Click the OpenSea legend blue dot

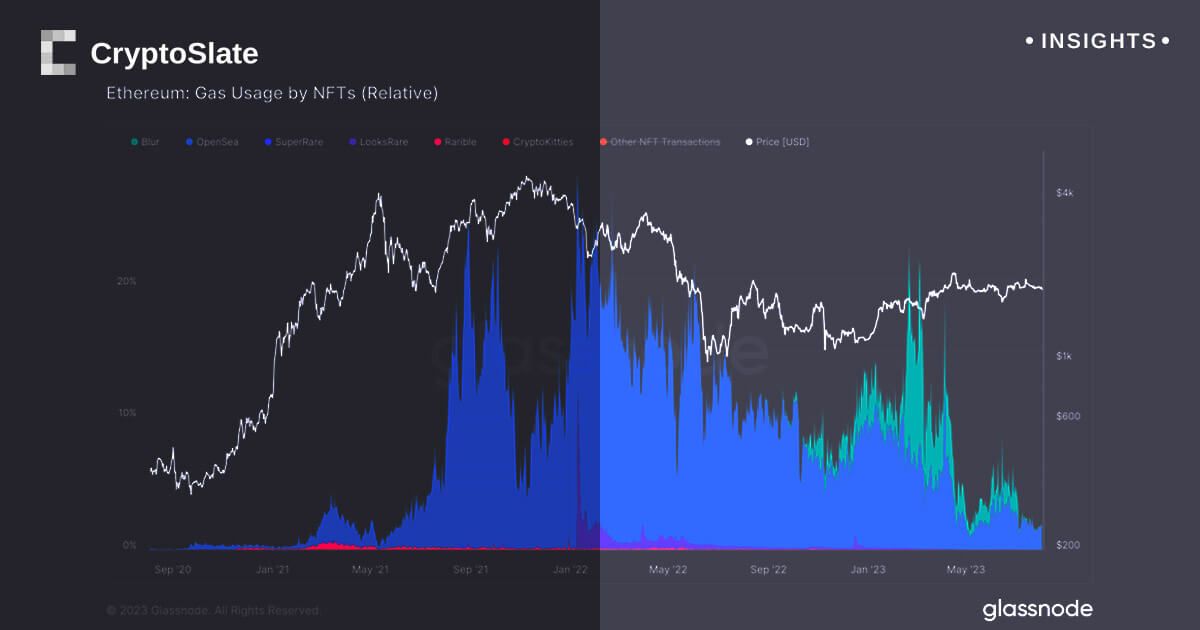[x=190, y=142]
